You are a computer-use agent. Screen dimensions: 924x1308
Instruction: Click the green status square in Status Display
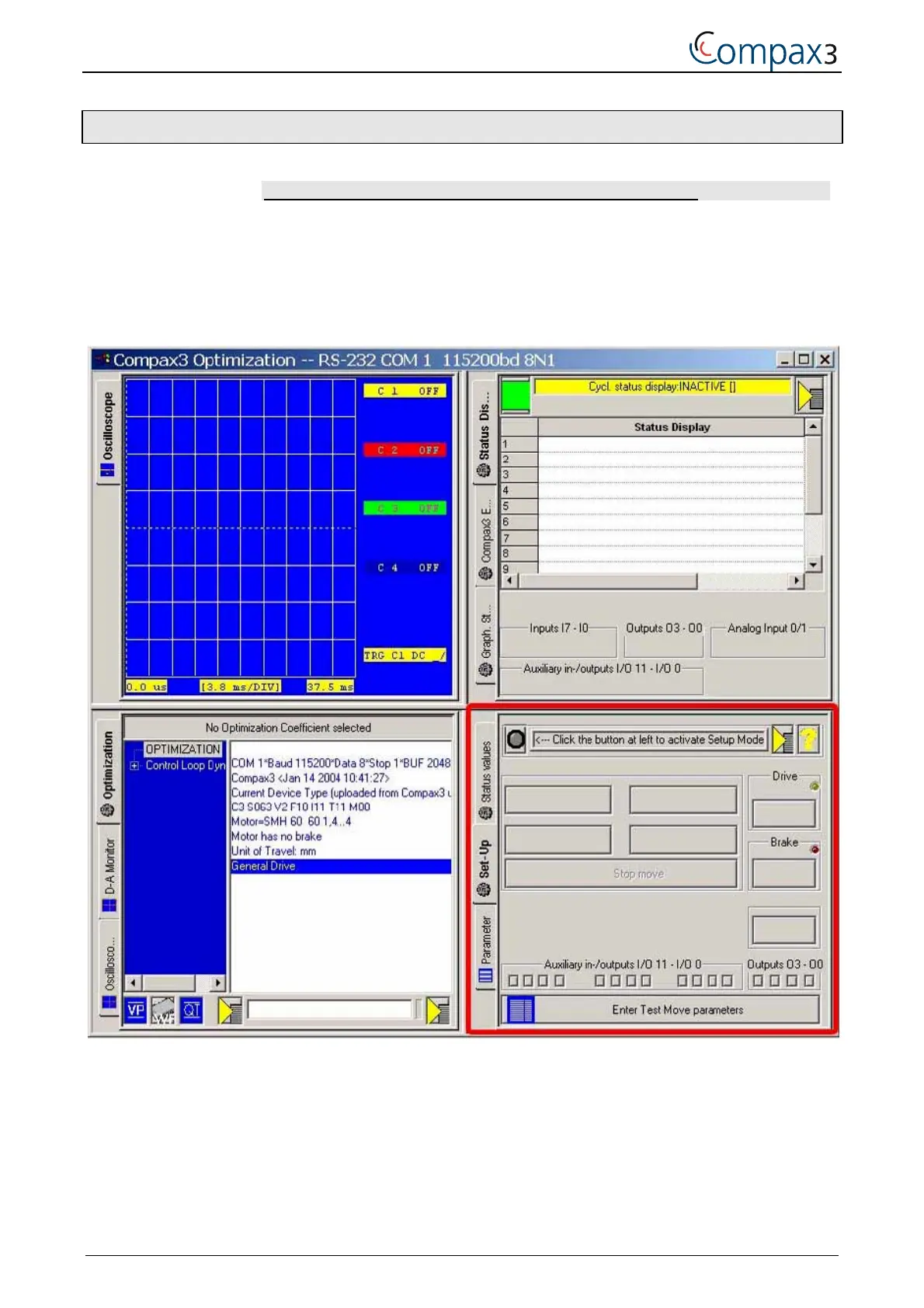click(516, 395)
